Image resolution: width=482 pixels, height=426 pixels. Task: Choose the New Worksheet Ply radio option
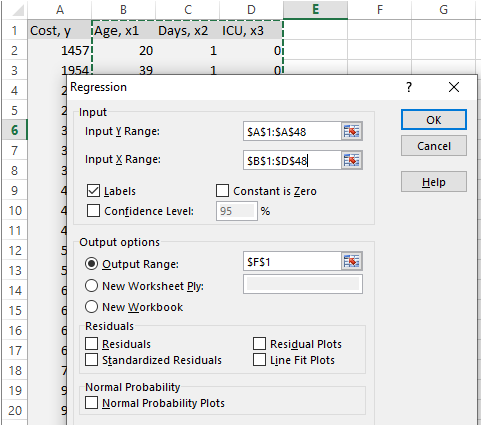tap(91, 286)
